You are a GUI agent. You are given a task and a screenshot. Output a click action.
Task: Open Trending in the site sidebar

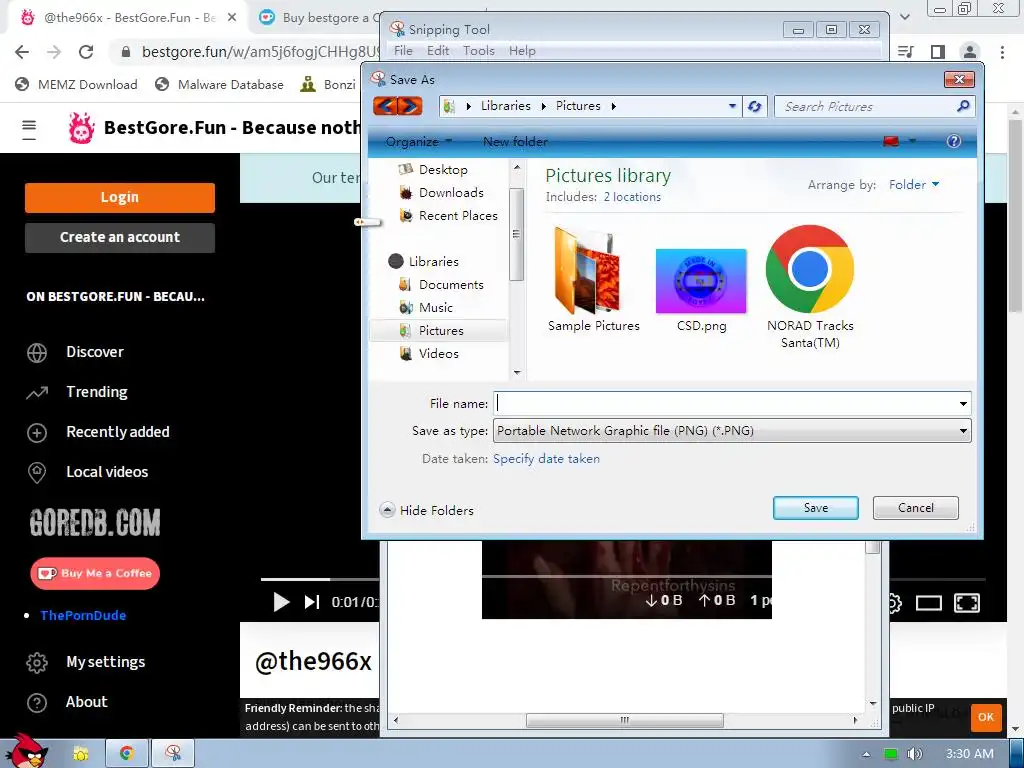click(x=77, y=392)
